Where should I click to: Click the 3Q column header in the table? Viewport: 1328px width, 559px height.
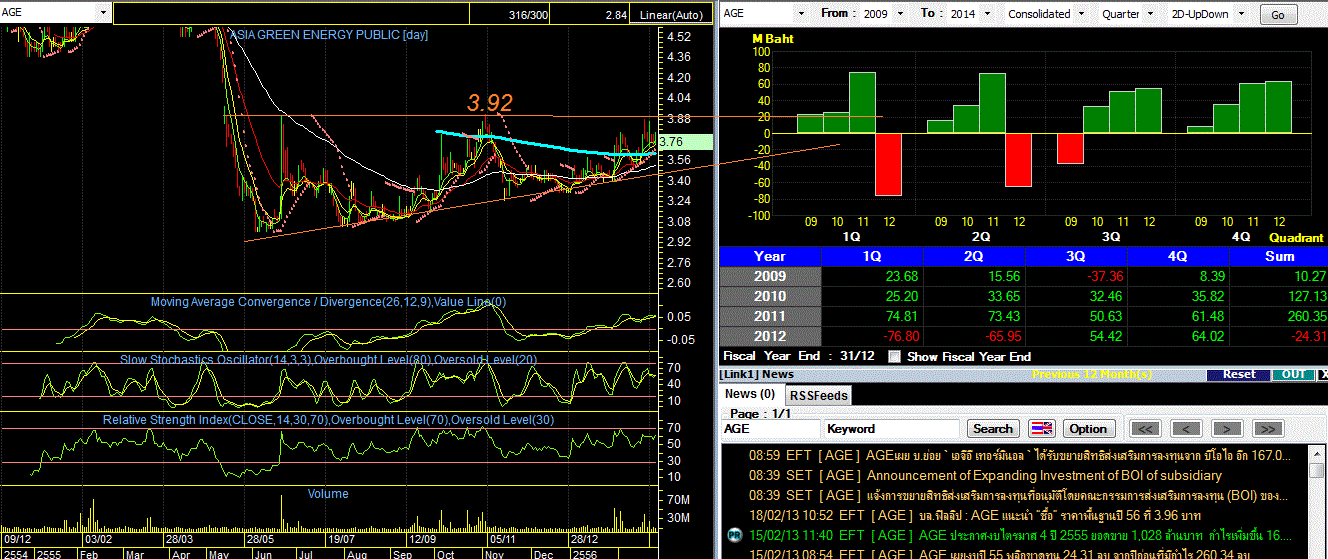click(1075, 256)
